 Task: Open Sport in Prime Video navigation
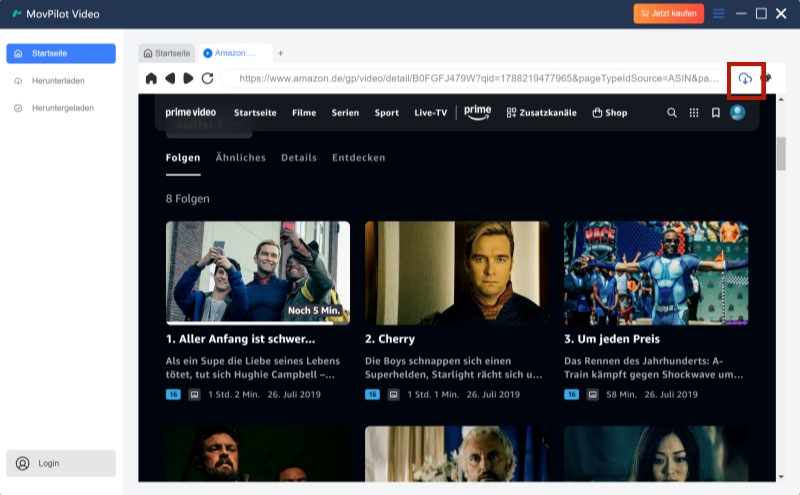387,113
